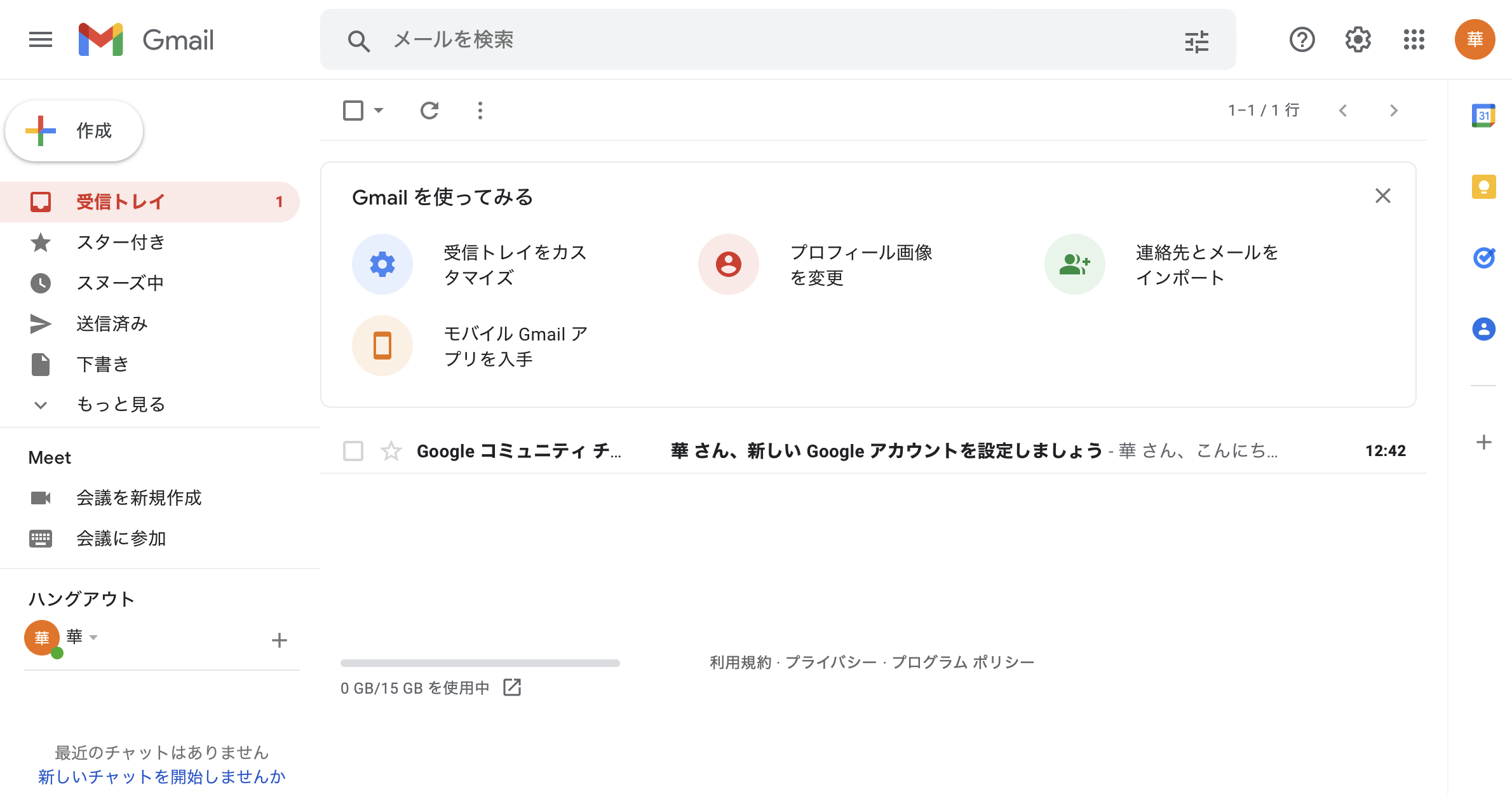Open 送信済み folder
Image resolution: width=1512 pixels, height=794 pixels.
coord(150,324)
